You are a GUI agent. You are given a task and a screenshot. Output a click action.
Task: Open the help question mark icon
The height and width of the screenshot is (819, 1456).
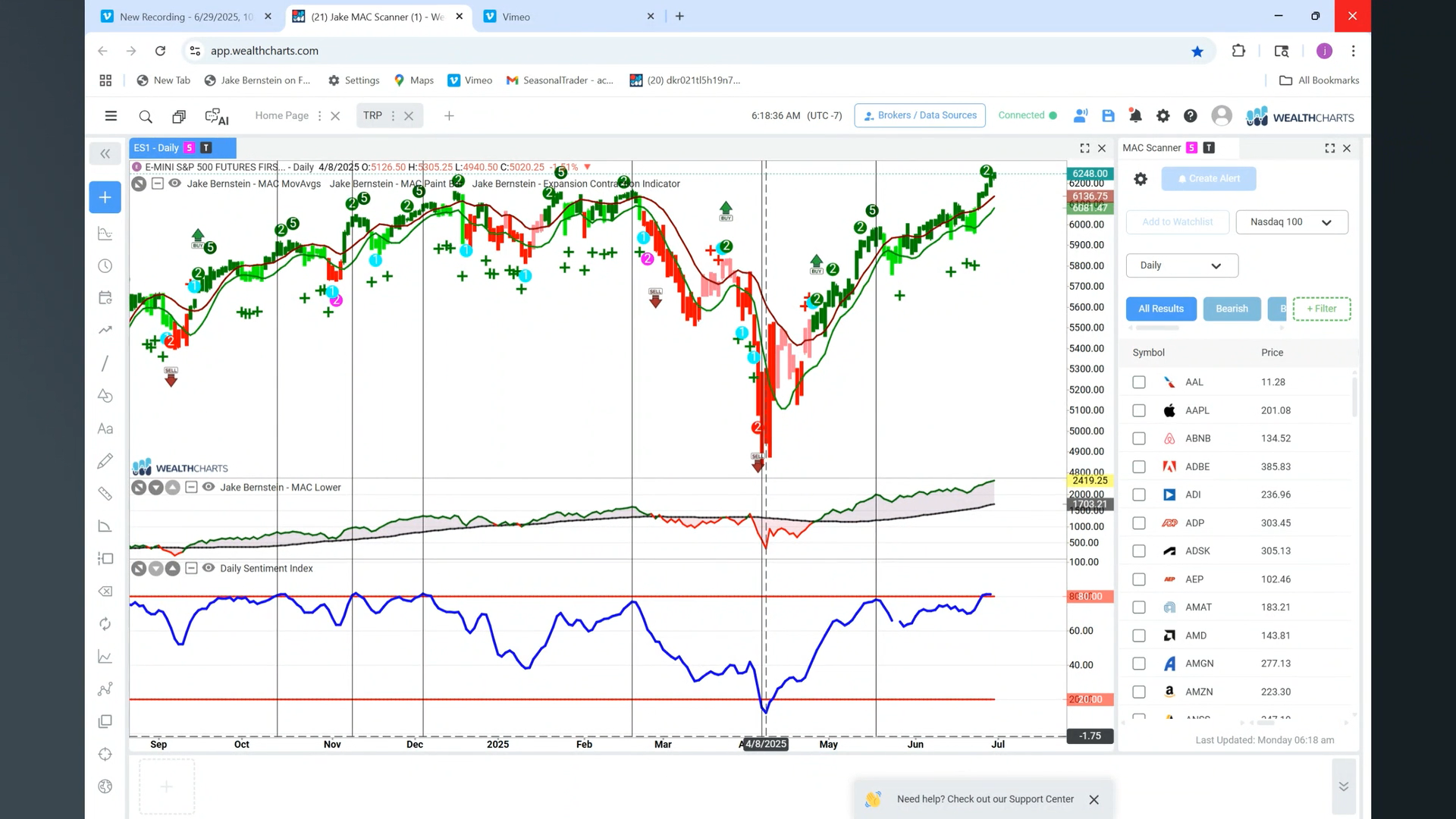coord(1190,116)
